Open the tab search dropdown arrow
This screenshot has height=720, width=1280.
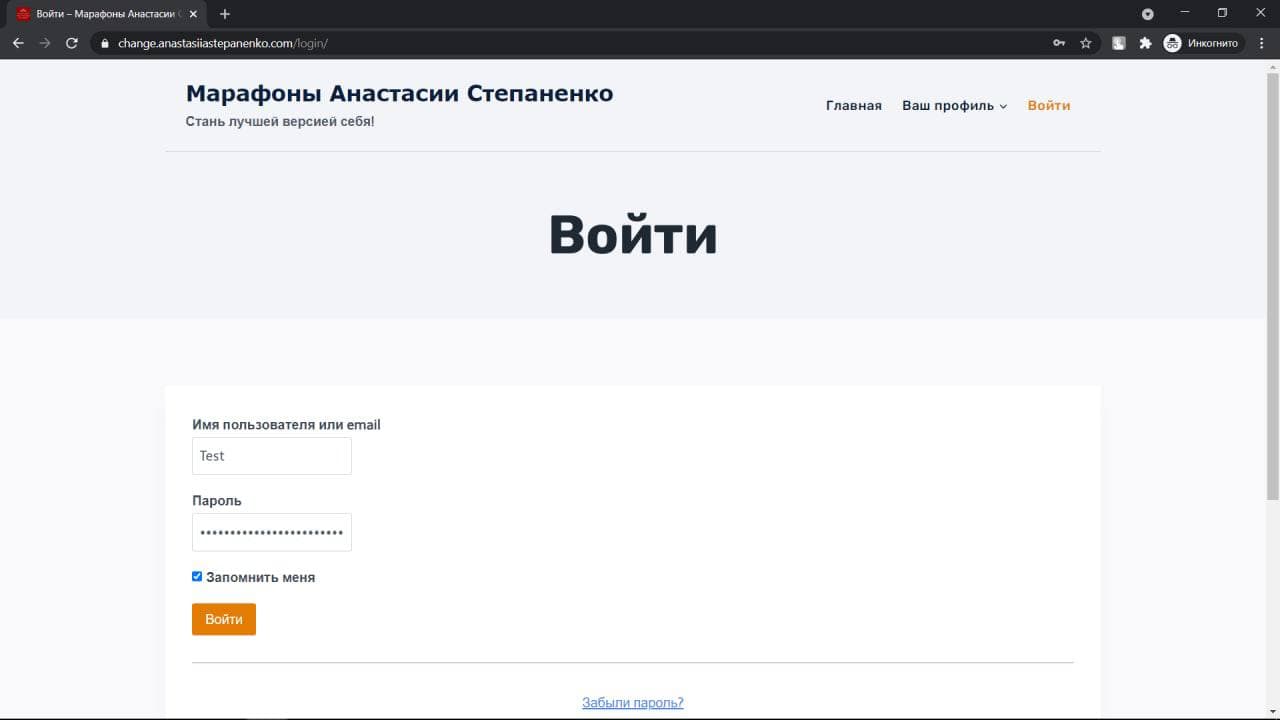pos(1148,14)
